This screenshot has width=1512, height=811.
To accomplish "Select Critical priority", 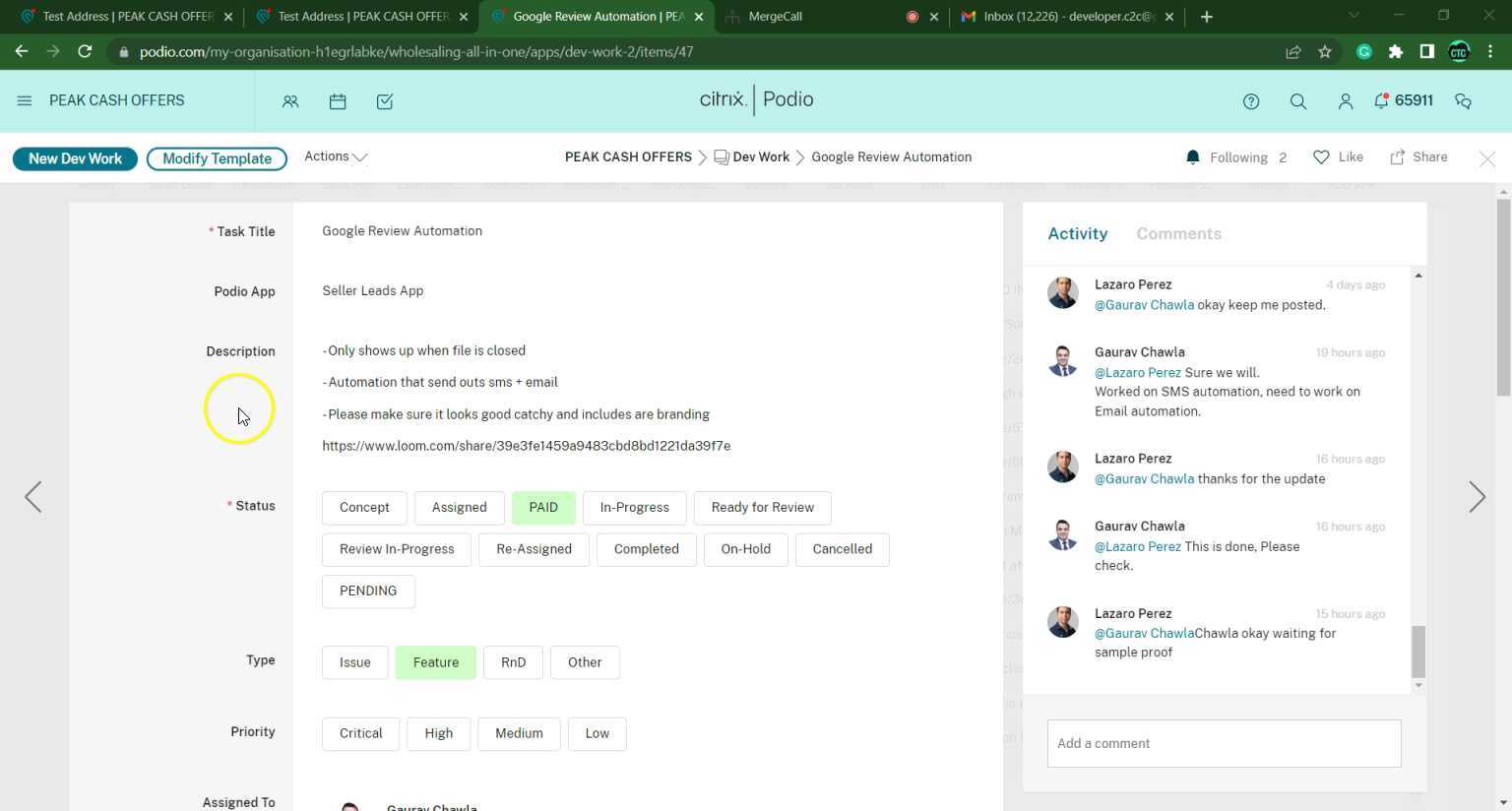I will pyautogui.click(x=360, y=732).
